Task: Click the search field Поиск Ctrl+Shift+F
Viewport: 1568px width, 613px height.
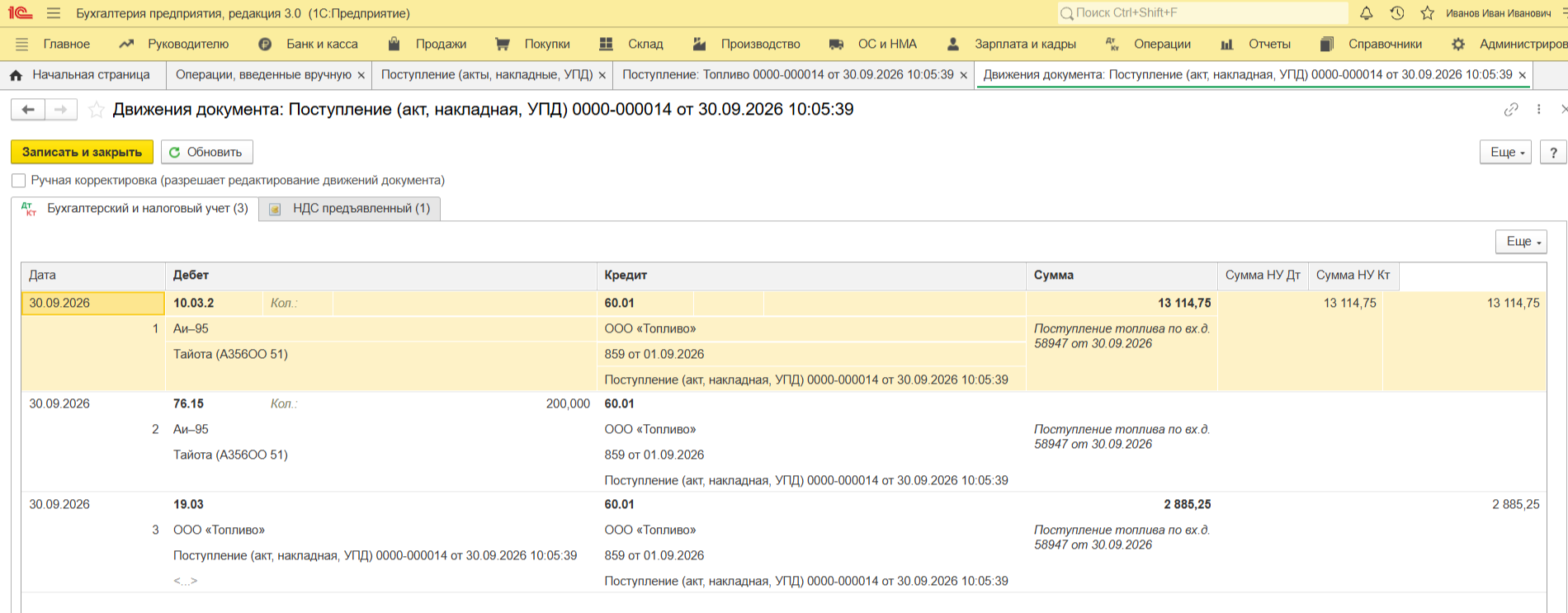Action: 1202,13
